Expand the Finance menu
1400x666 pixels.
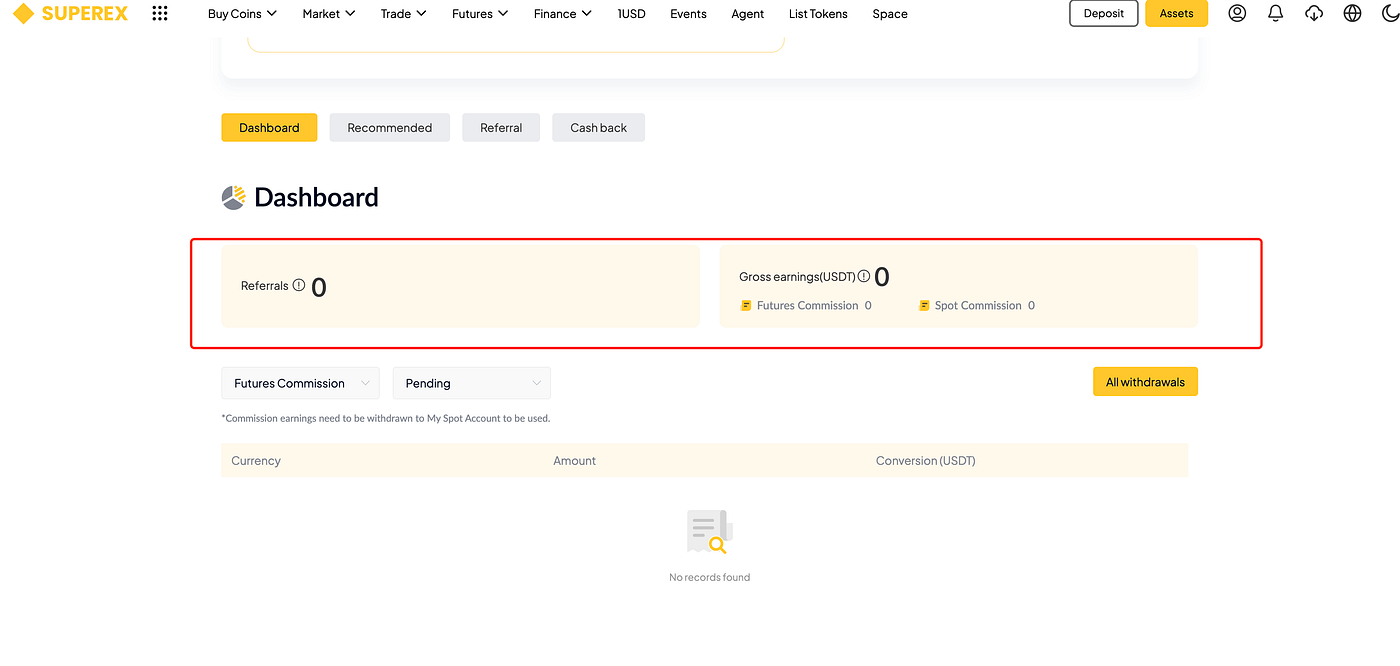[562, 14]
